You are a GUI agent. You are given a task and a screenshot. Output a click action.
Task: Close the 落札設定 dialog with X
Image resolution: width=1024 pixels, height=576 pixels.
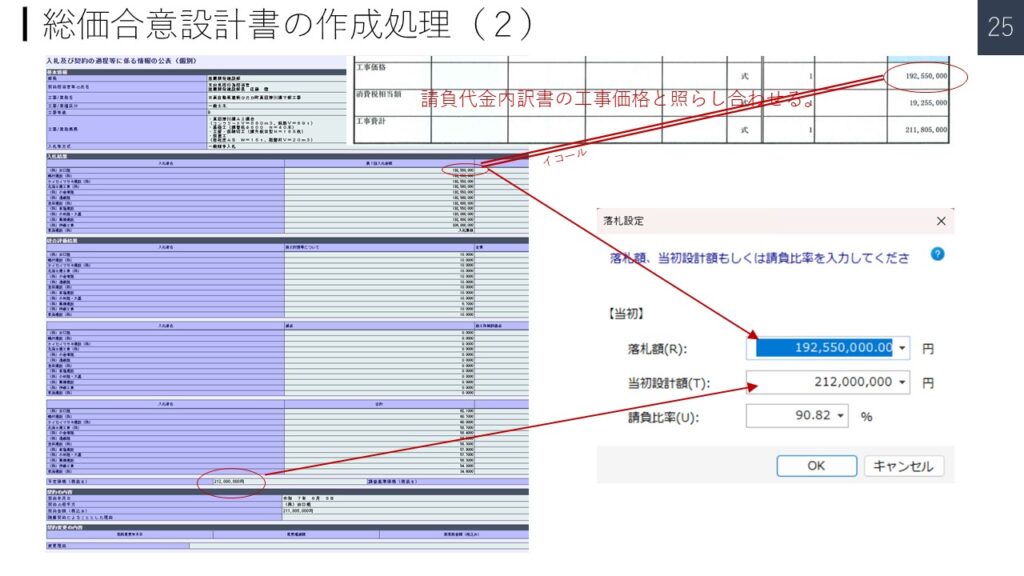click(x=940, y=221)
